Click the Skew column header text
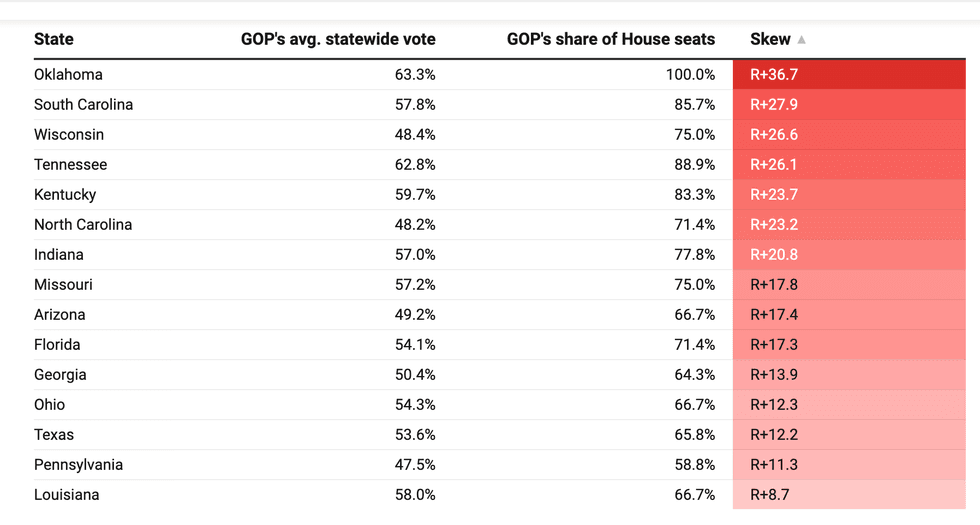Image resolution: width=980 pixels, height=525 pixels. pyautogui.click(x=770, y=39)
